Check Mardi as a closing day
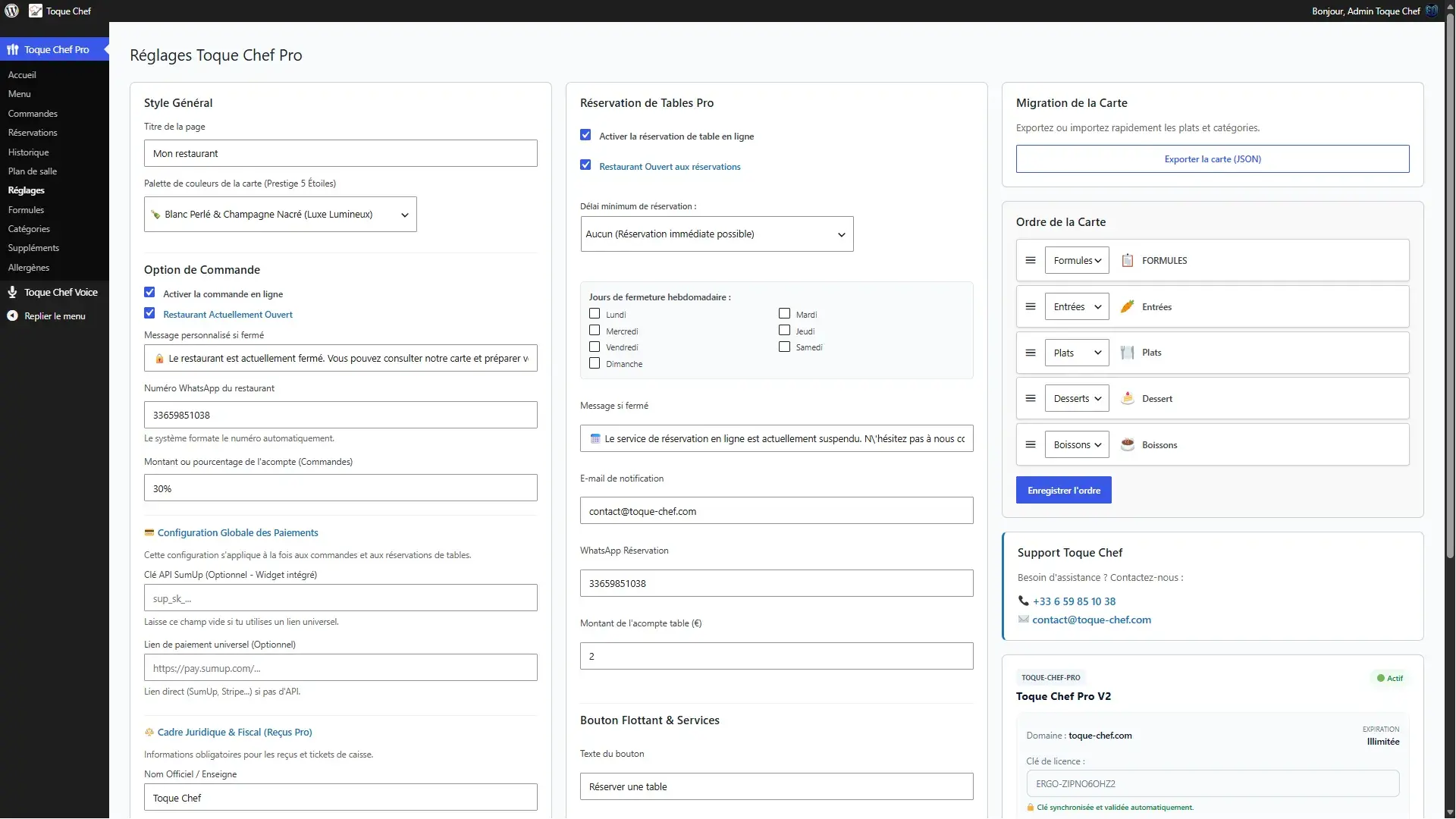Screen dimensions: 1456x819 (784, 314)
